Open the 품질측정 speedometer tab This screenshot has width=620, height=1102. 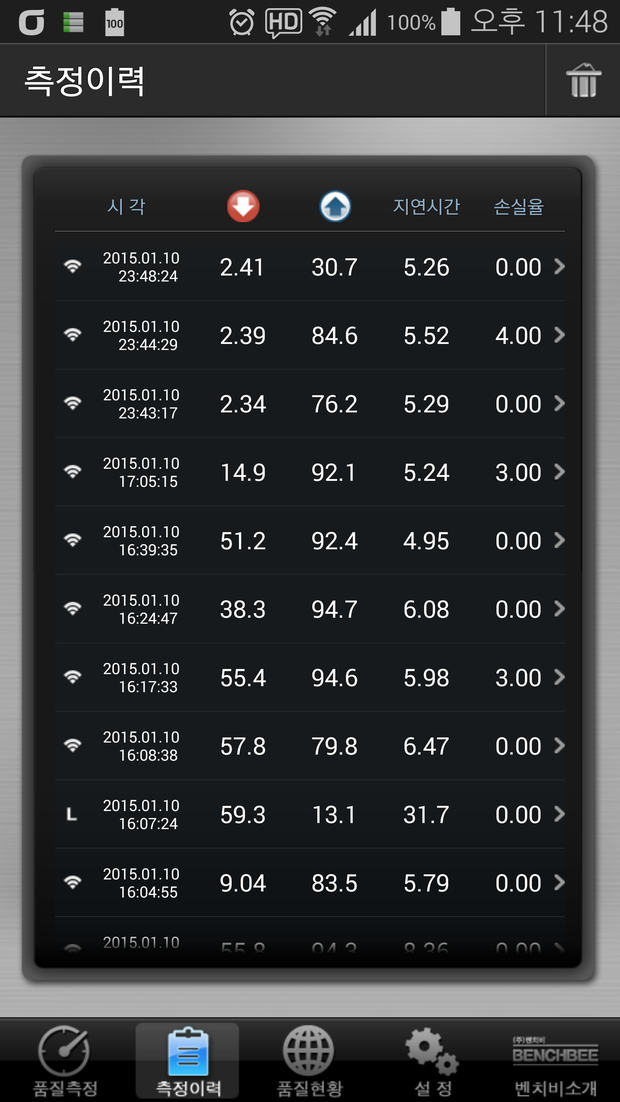[65, 1061]
